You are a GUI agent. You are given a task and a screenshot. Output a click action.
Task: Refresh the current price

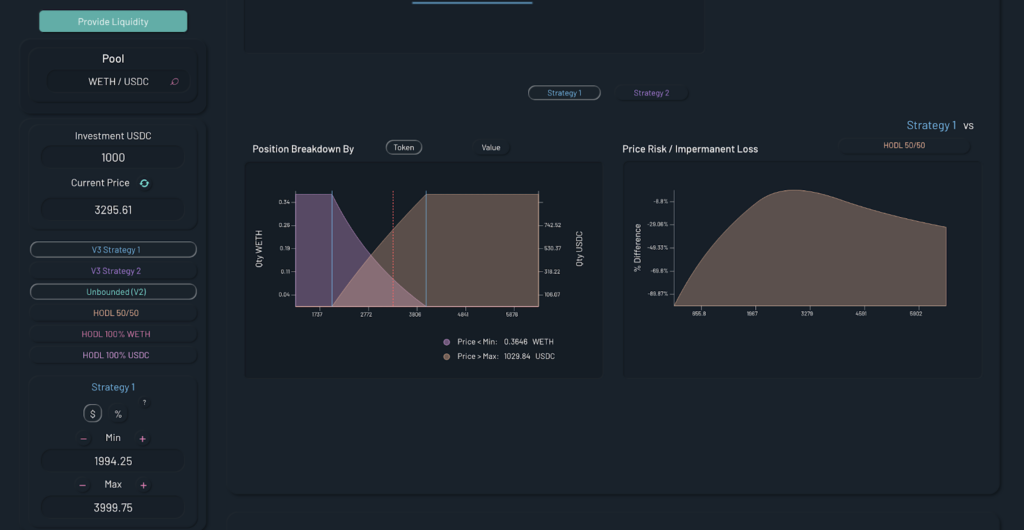pos(144,183)
